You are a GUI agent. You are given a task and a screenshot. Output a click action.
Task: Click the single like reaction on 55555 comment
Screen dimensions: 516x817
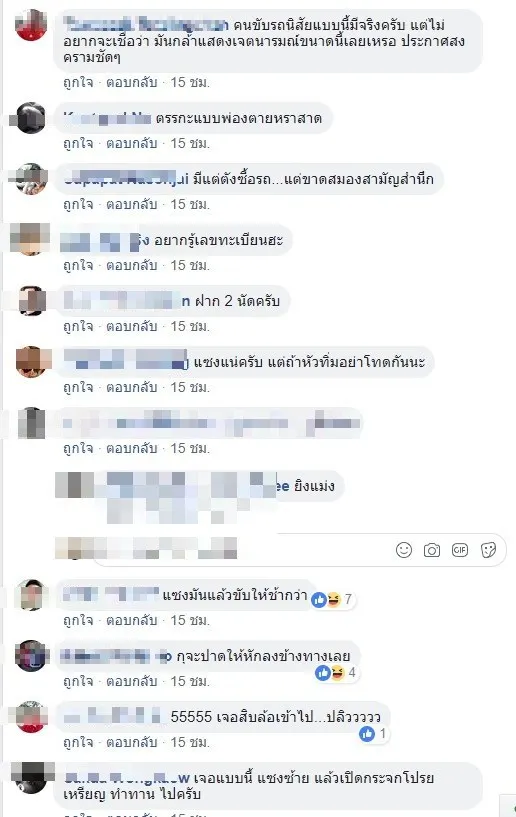(373, 734)
